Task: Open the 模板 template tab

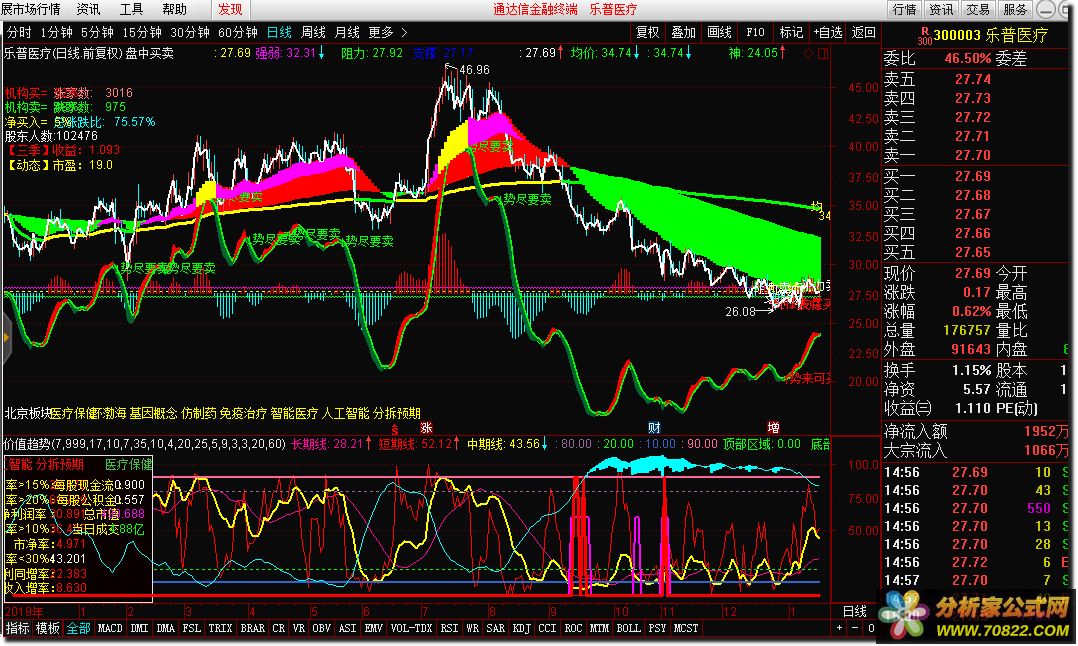Action: pyautogui.click(x=48, y=627)
